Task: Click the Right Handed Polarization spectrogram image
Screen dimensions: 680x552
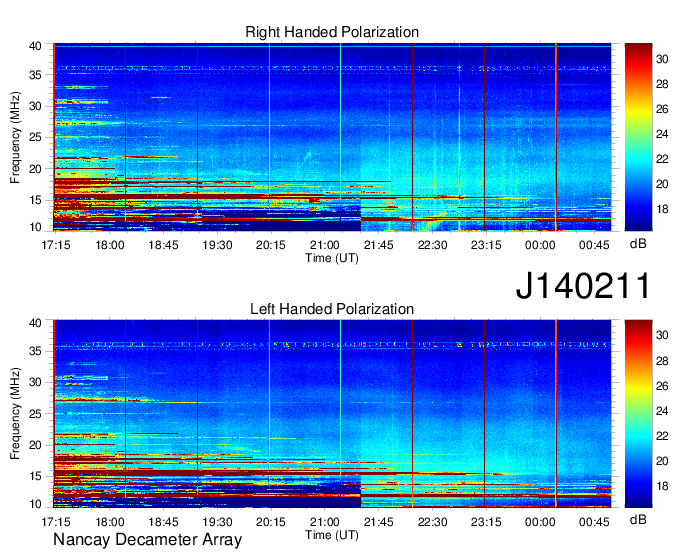Action: [x=332, y=137]
